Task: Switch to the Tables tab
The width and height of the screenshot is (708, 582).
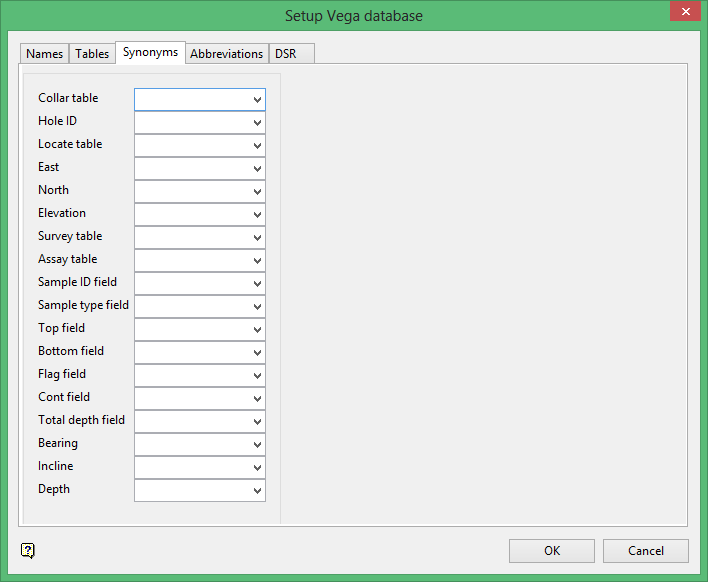Action: [92, 54]
